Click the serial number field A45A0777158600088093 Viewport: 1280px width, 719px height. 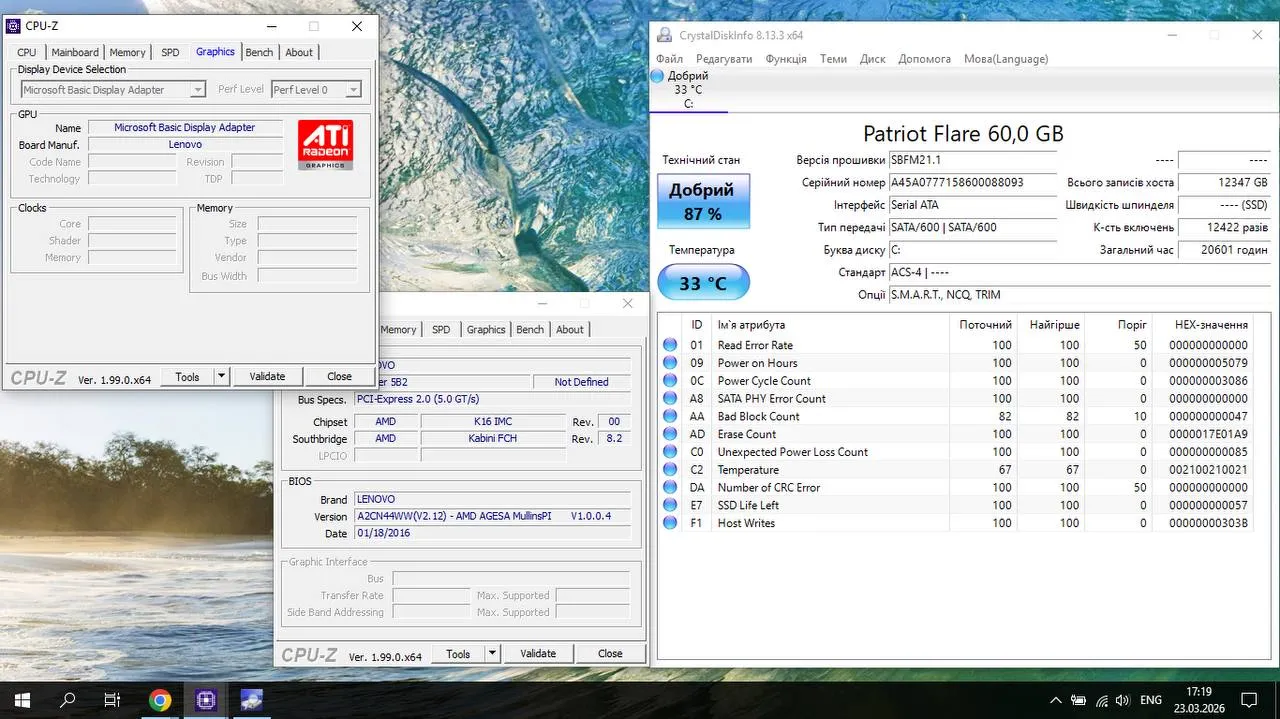973,183
